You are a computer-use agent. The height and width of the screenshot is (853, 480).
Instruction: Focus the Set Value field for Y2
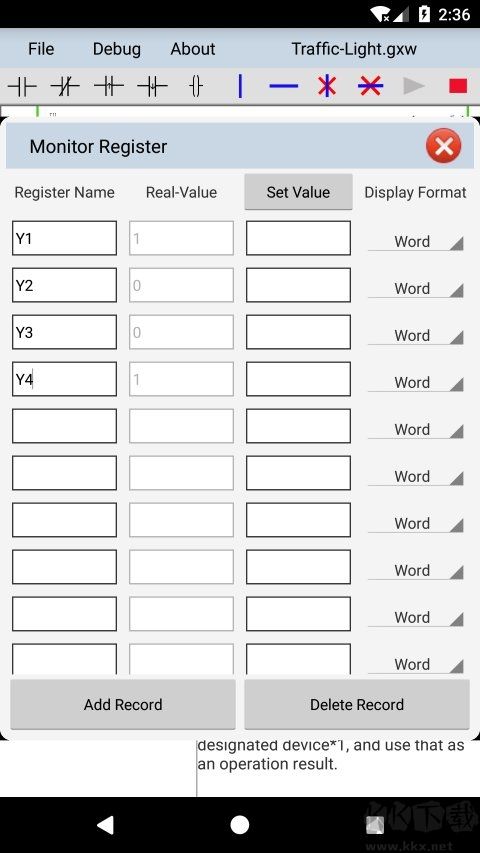298,285
